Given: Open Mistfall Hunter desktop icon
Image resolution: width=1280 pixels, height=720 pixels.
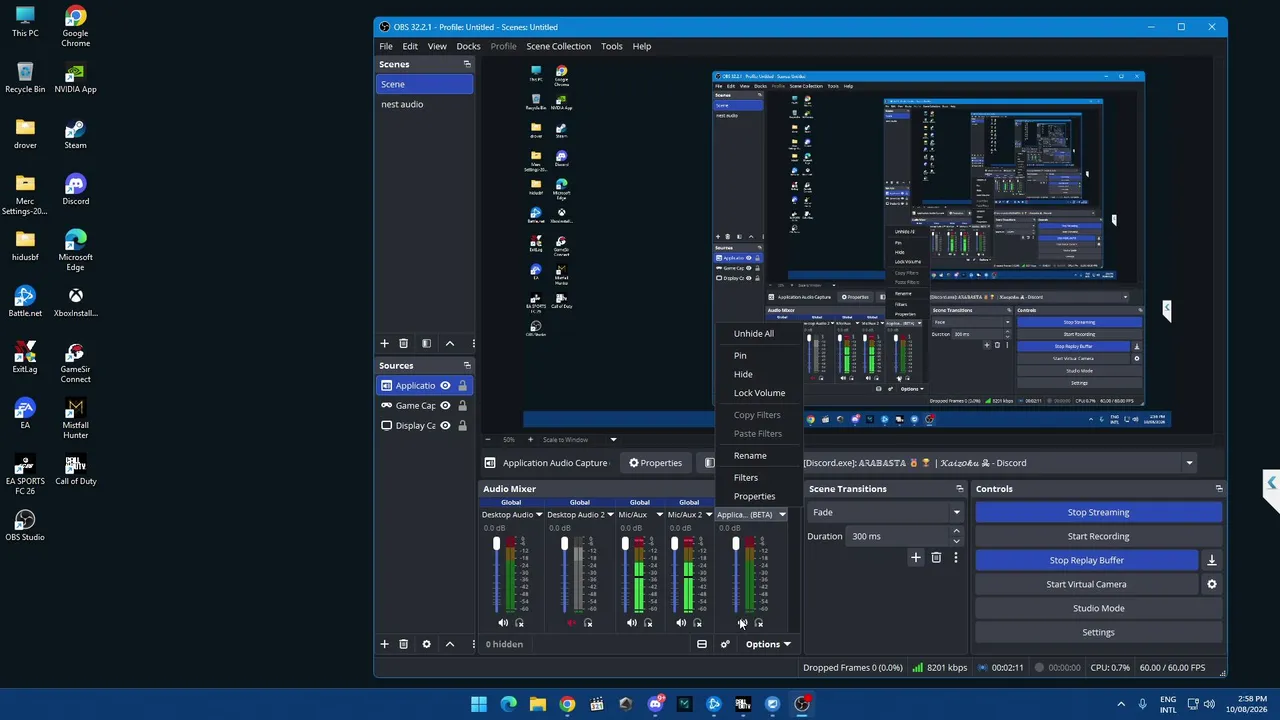Looking at the screenshot, I should click(x=75, y=419).
